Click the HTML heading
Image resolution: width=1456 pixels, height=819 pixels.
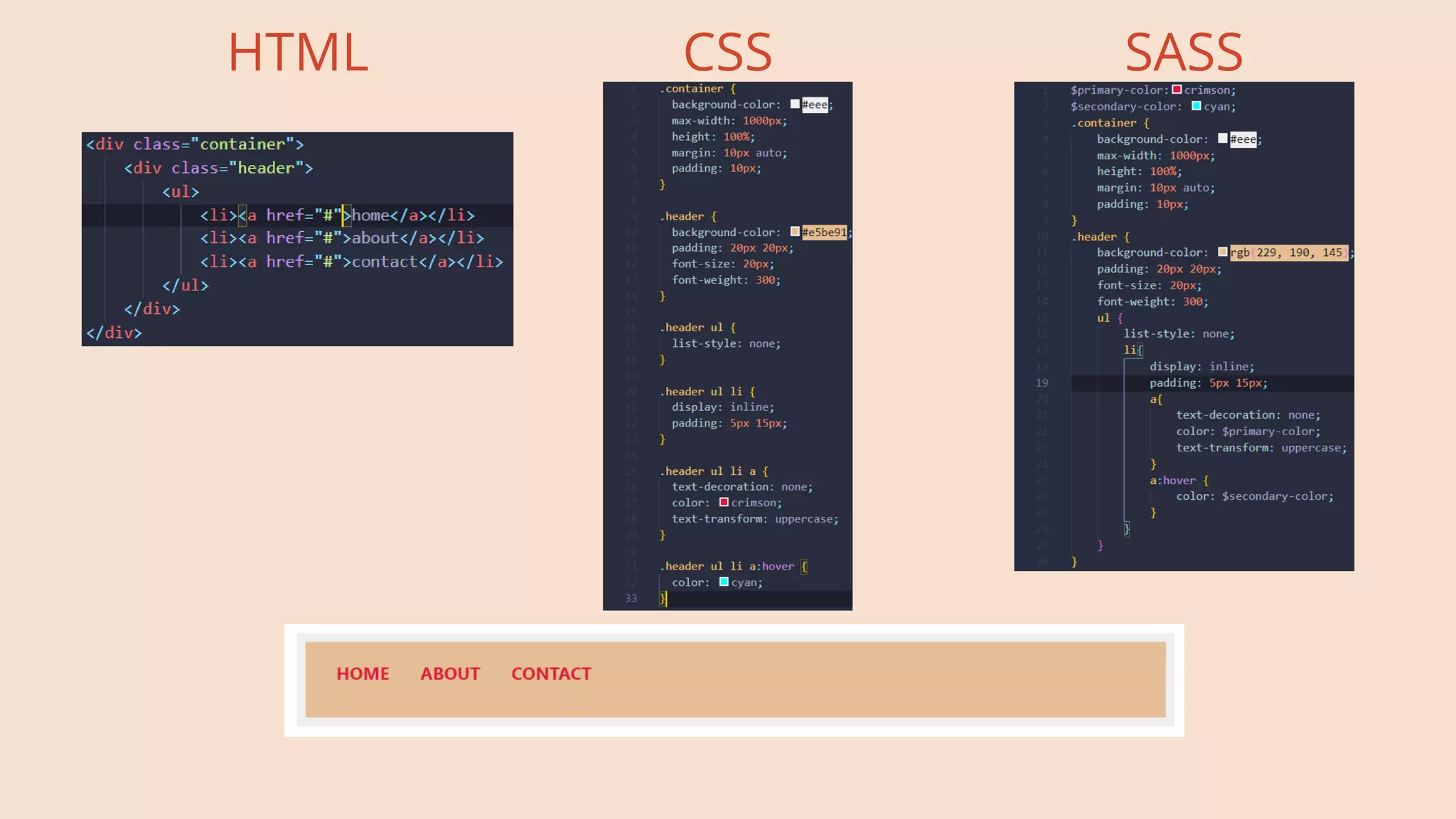click(x=298, y=52)
